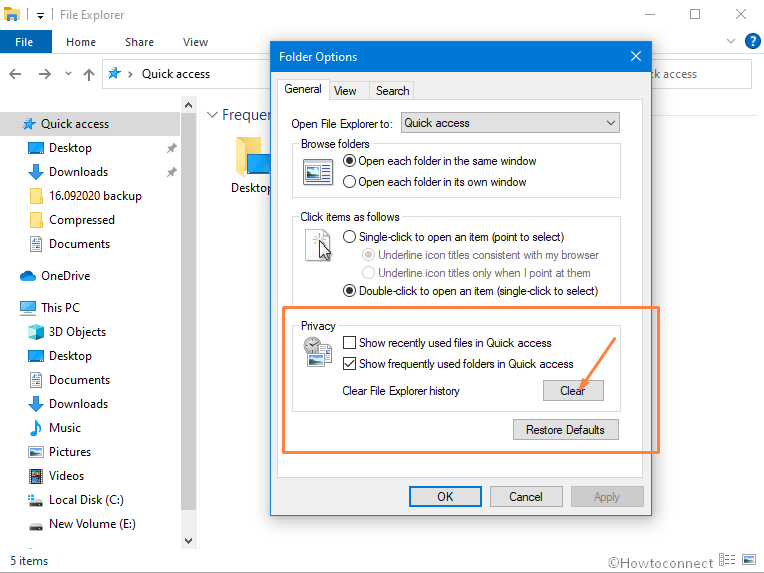764x573 pixels.
Task: Click the Videos folder icon
Action: point(36,476)
